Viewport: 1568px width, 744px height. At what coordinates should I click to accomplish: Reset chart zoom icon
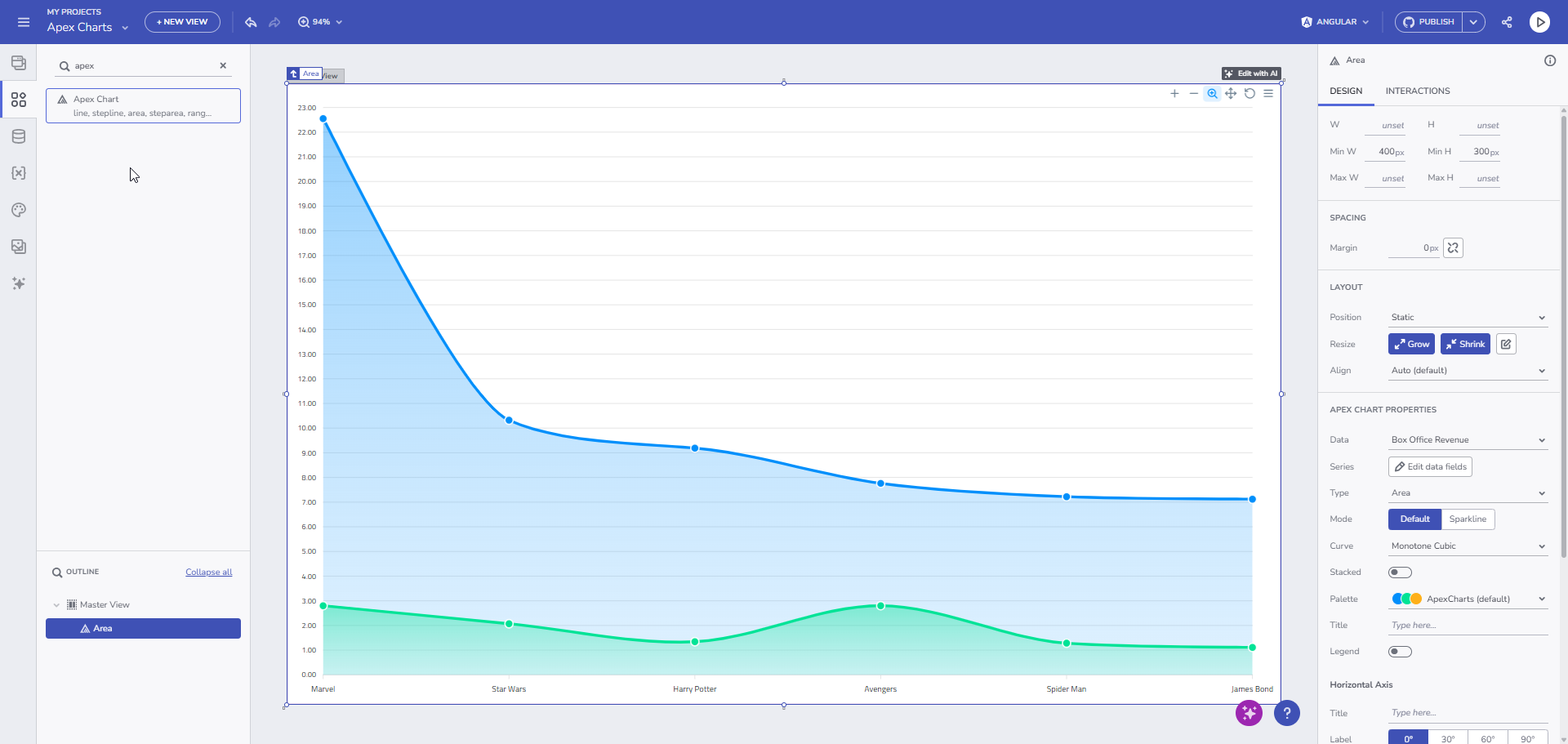point(1249,93)
